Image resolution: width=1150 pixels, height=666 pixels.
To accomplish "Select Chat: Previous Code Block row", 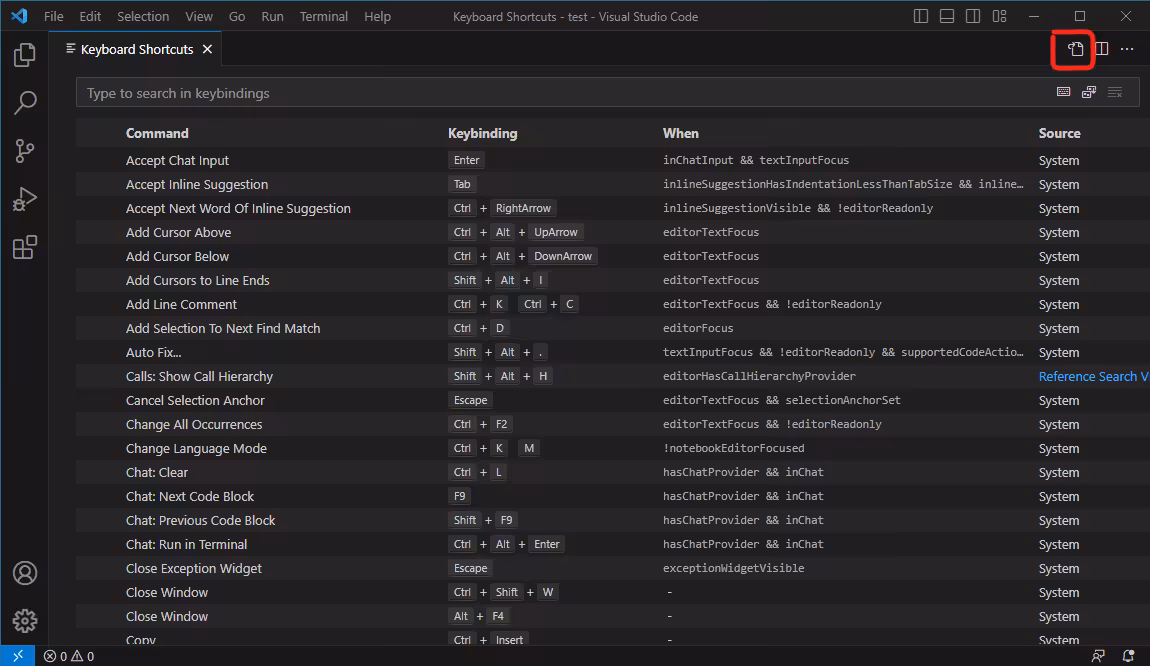I will [612, 520].
